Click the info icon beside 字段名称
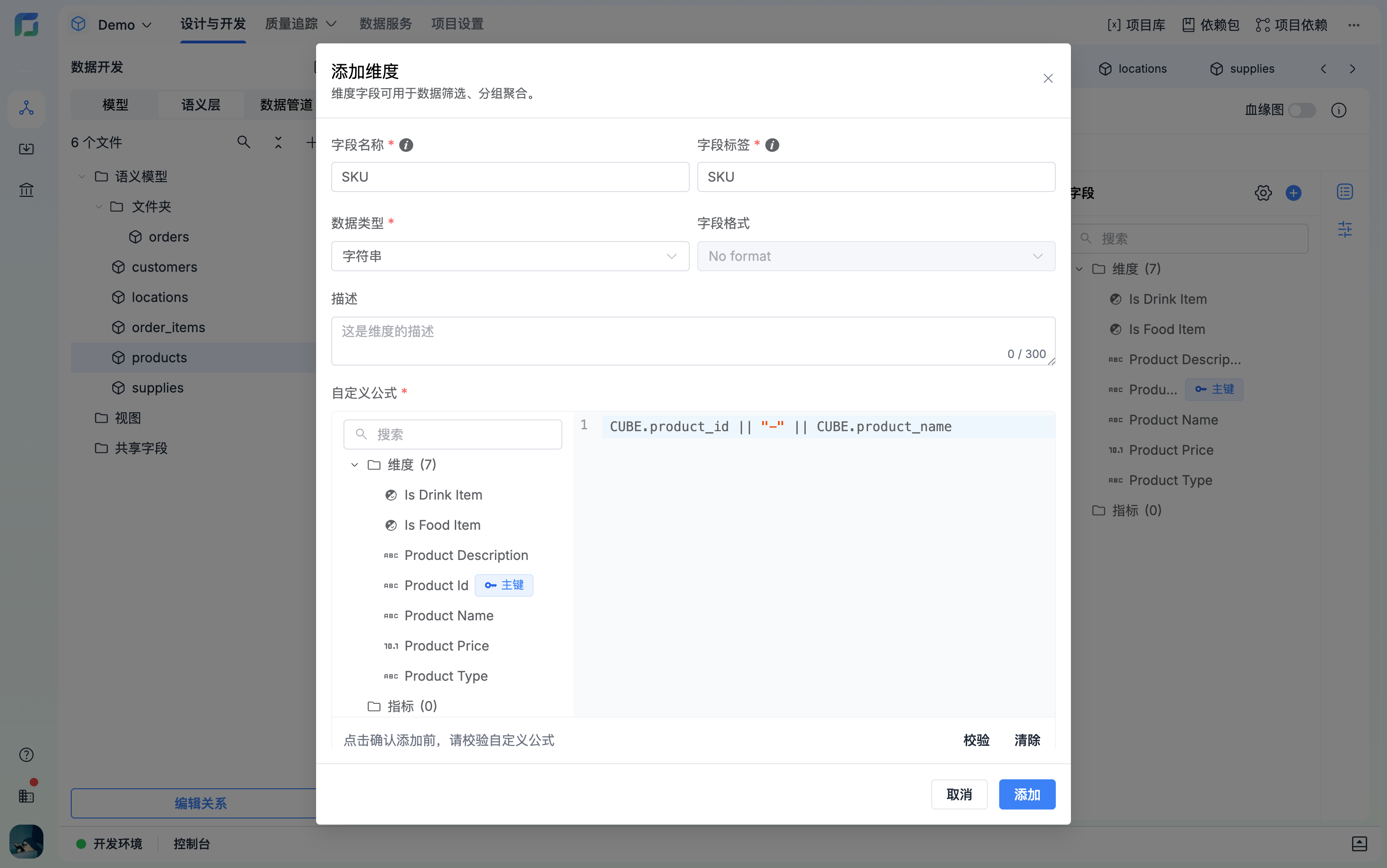Screen dimensions: 1387x868 (x=406, y=145)
